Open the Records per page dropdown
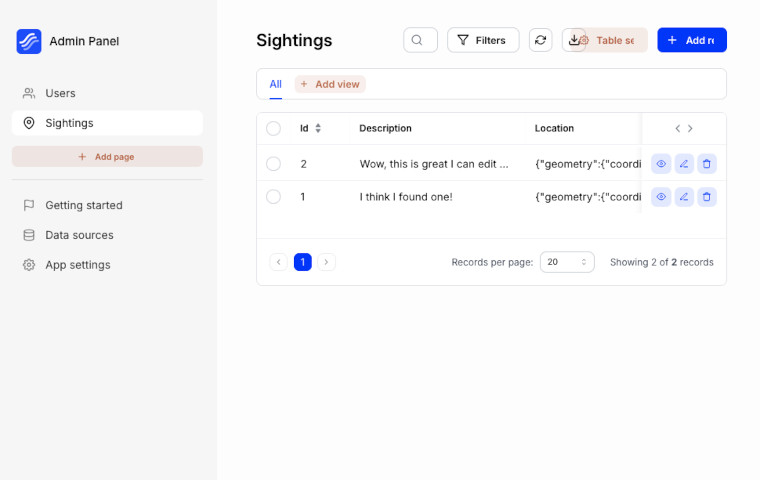 [567, 262]
